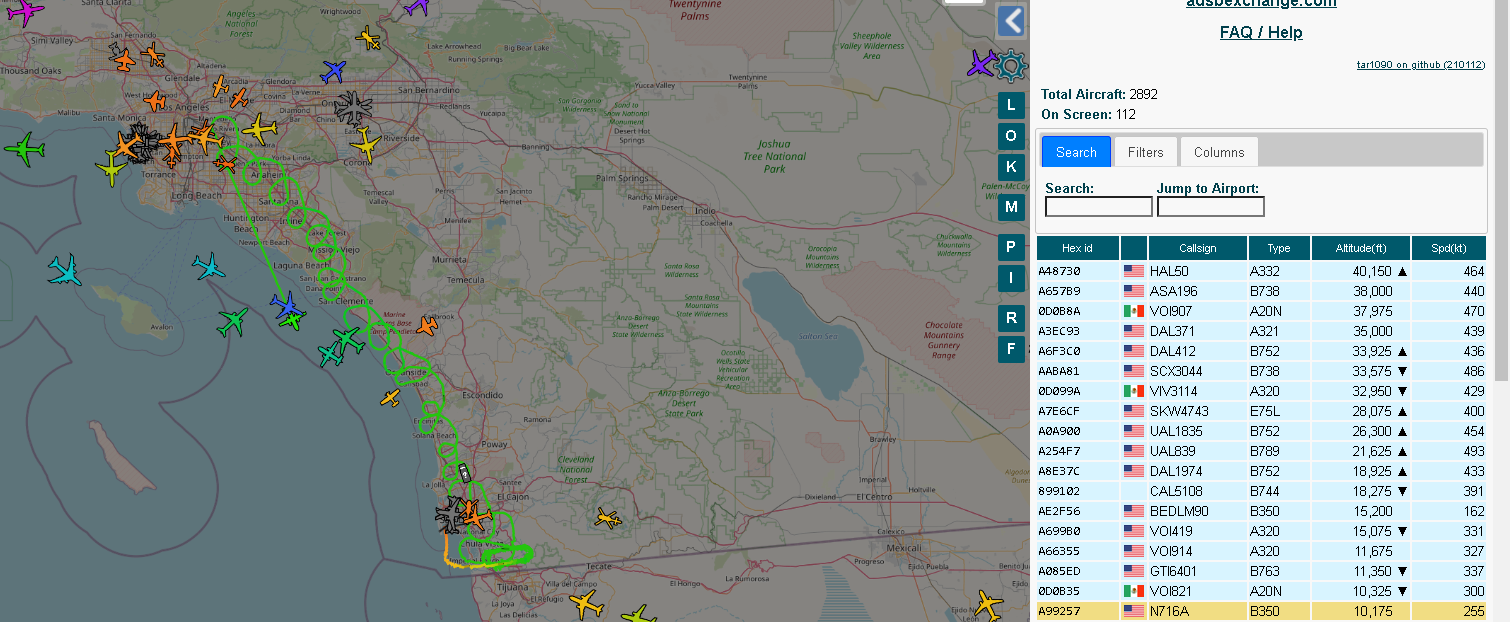Open the FAQ / Help link
Image resolution: width=1510 pixels, height=622 pixels.
coord(1261,32)
